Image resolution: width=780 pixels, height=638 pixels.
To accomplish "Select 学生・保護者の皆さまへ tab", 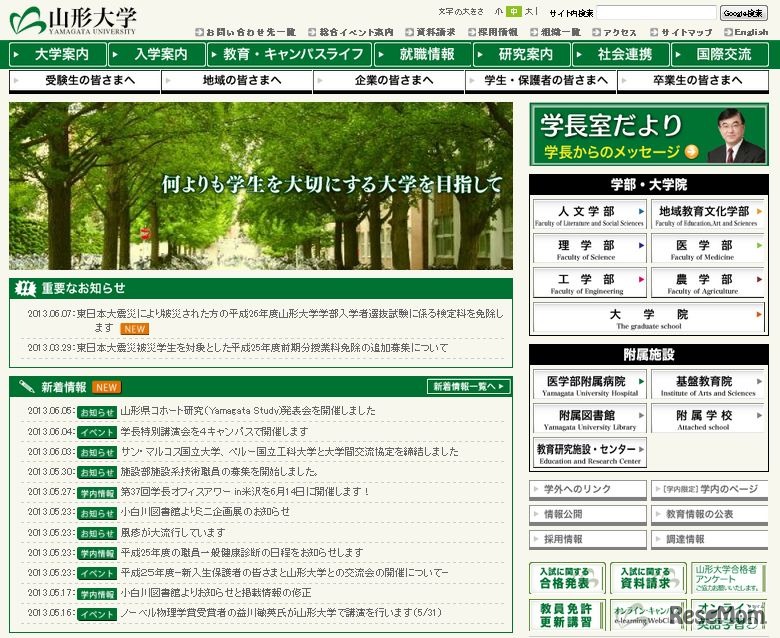I will 541,81.
